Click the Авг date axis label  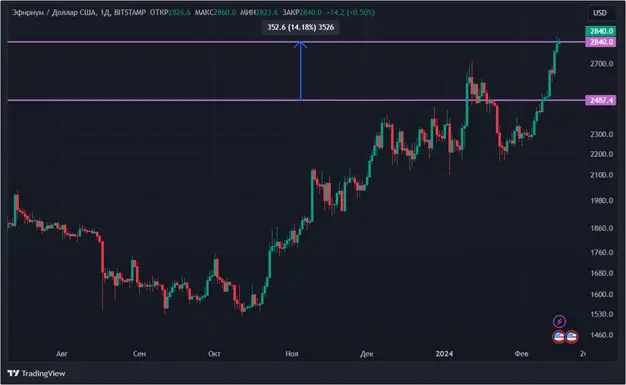click(62, 353)
